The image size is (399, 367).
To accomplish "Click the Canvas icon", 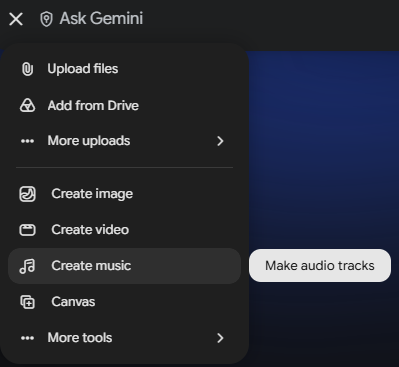I will (27, 302).
